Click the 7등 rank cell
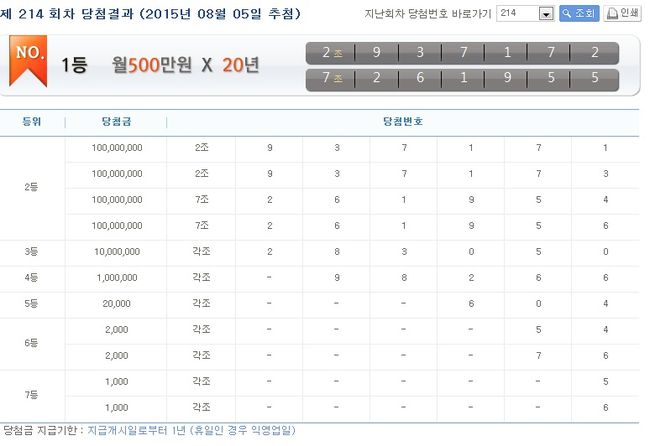 pyautogui.click(x=32, y=394)
